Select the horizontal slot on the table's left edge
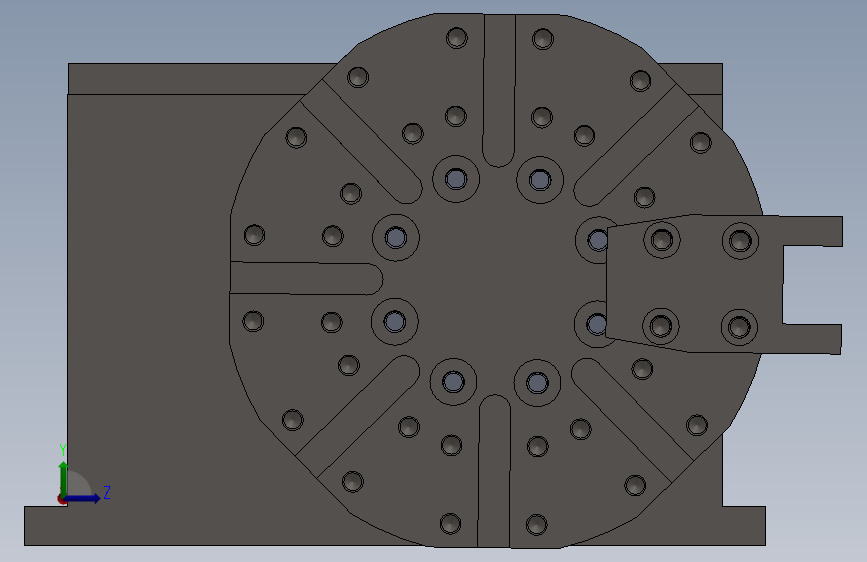This screenshot has height=562, width=867. pos(306,278)
